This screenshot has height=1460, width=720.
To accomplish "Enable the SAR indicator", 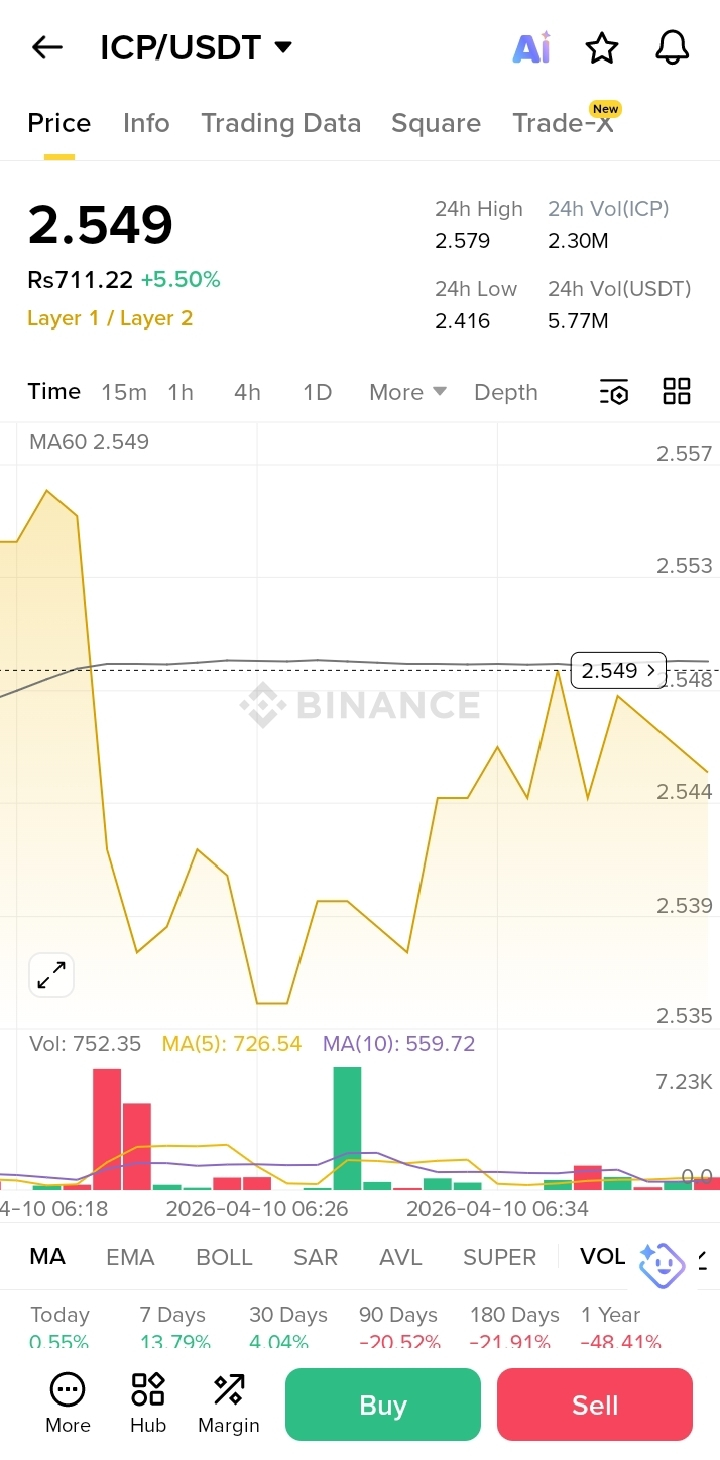I will click(x=315, y=1257).
